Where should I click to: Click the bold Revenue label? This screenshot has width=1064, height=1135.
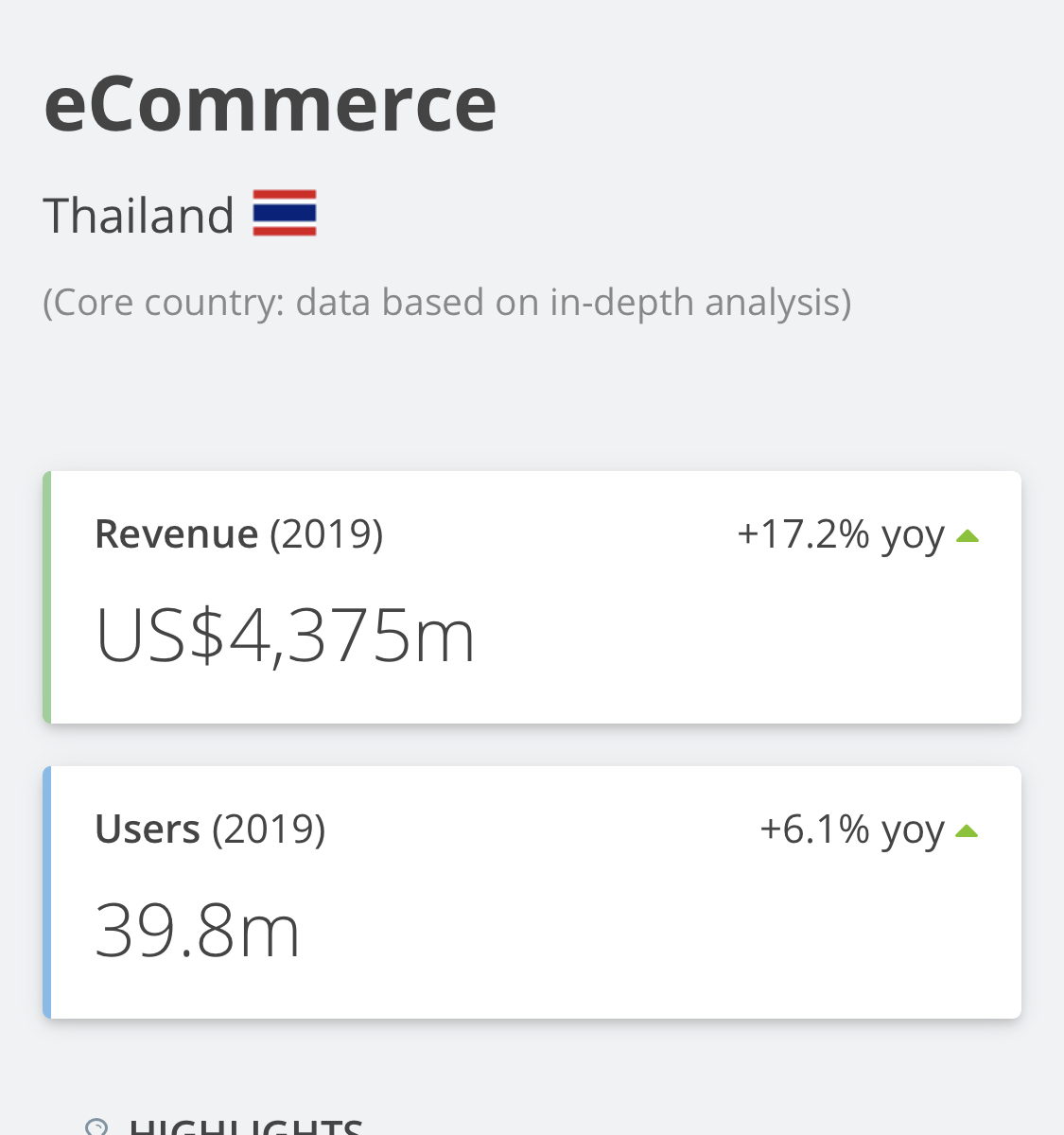tap(177, 534)
